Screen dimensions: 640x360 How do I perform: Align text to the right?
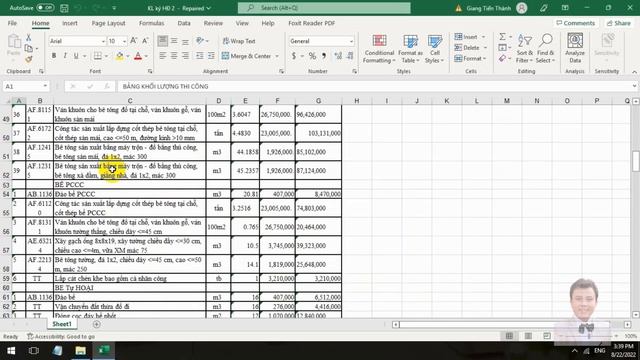click(x=185, y=56)
